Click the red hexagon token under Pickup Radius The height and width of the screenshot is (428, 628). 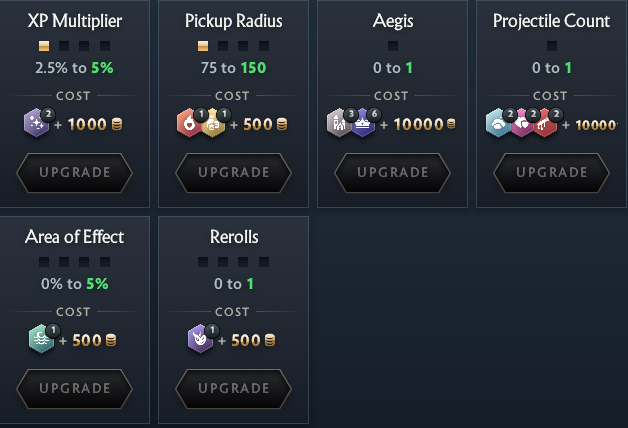(x=188, y=123)
